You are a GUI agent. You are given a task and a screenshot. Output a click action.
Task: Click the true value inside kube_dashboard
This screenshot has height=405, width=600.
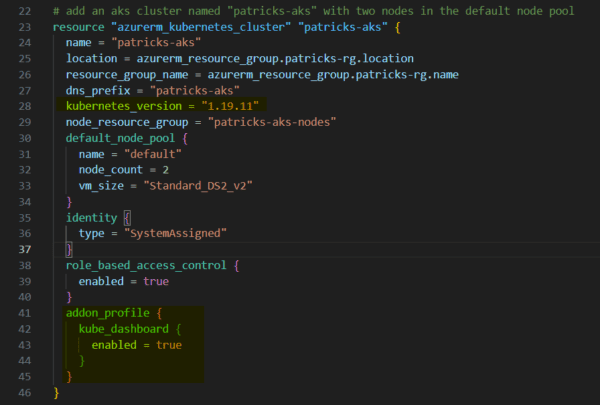[x=168, y=344]
